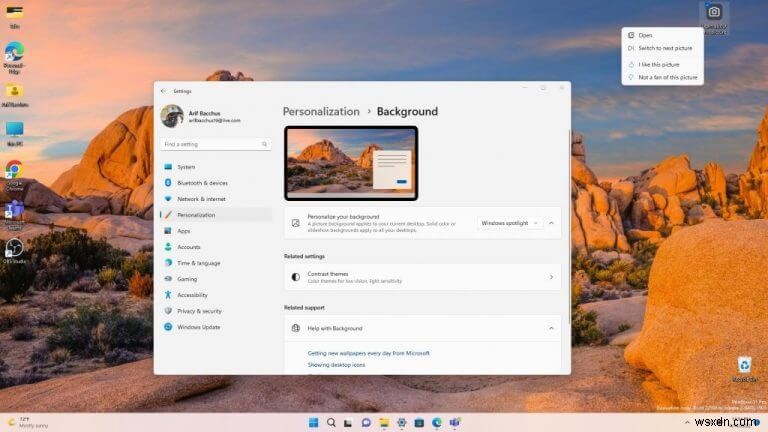Open the Accounts settings page

[x=216, y=247]
